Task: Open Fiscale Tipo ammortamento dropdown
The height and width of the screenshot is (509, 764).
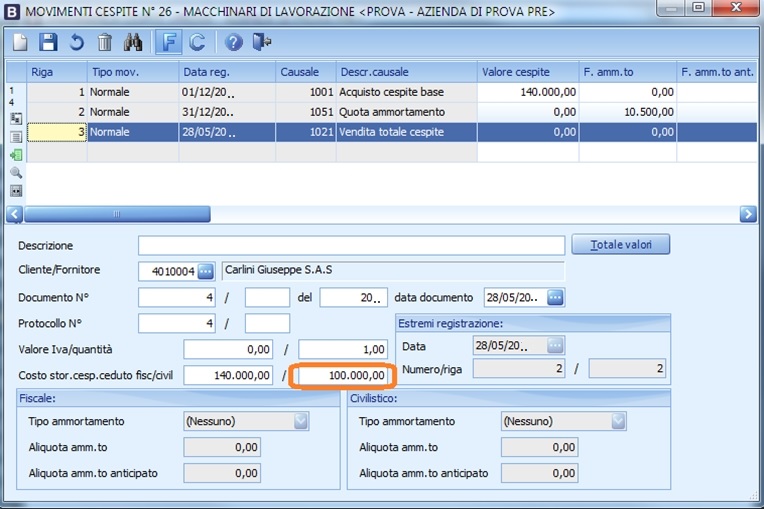Action: pos(301,421)
